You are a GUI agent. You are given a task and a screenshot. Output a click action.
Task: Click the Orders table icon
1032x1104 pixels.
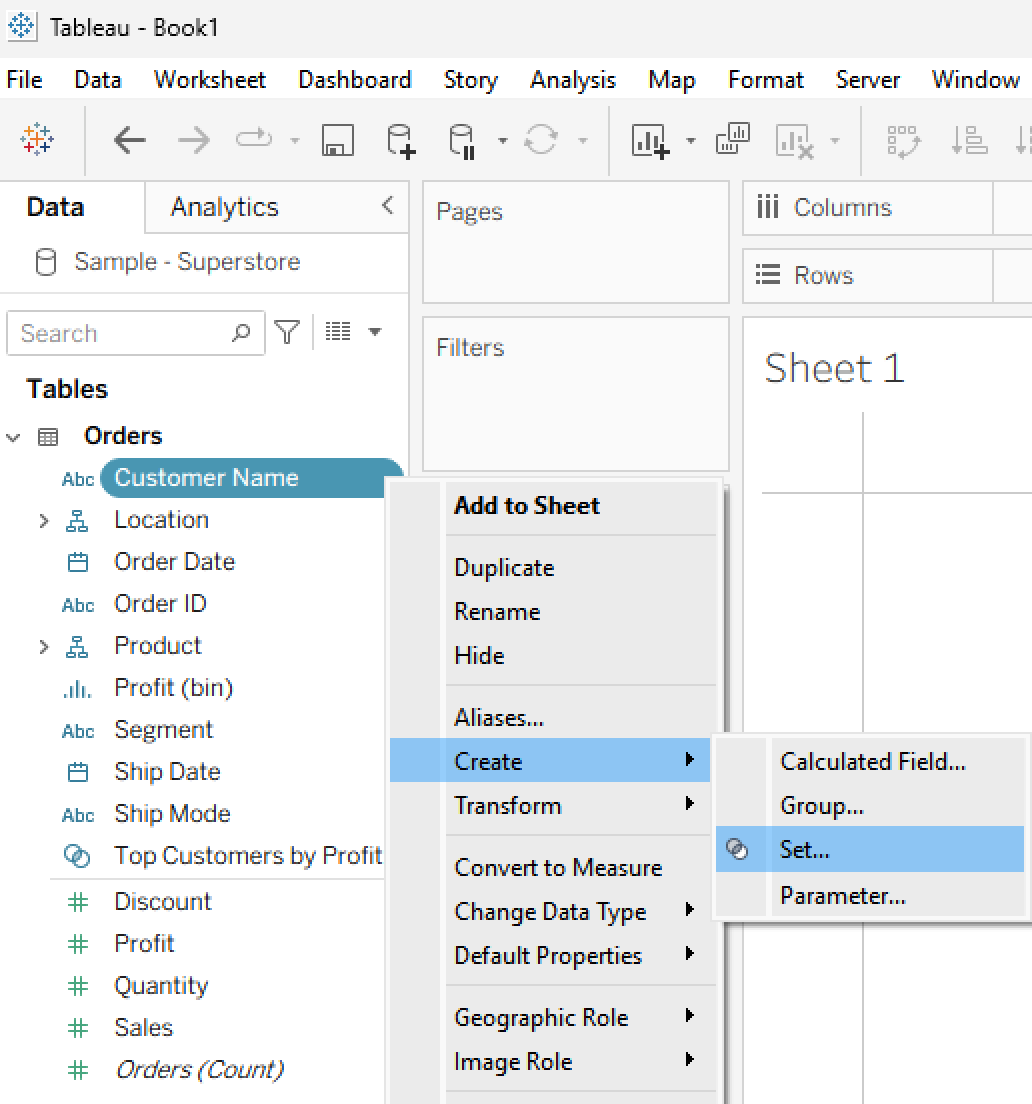coord(48,437)
